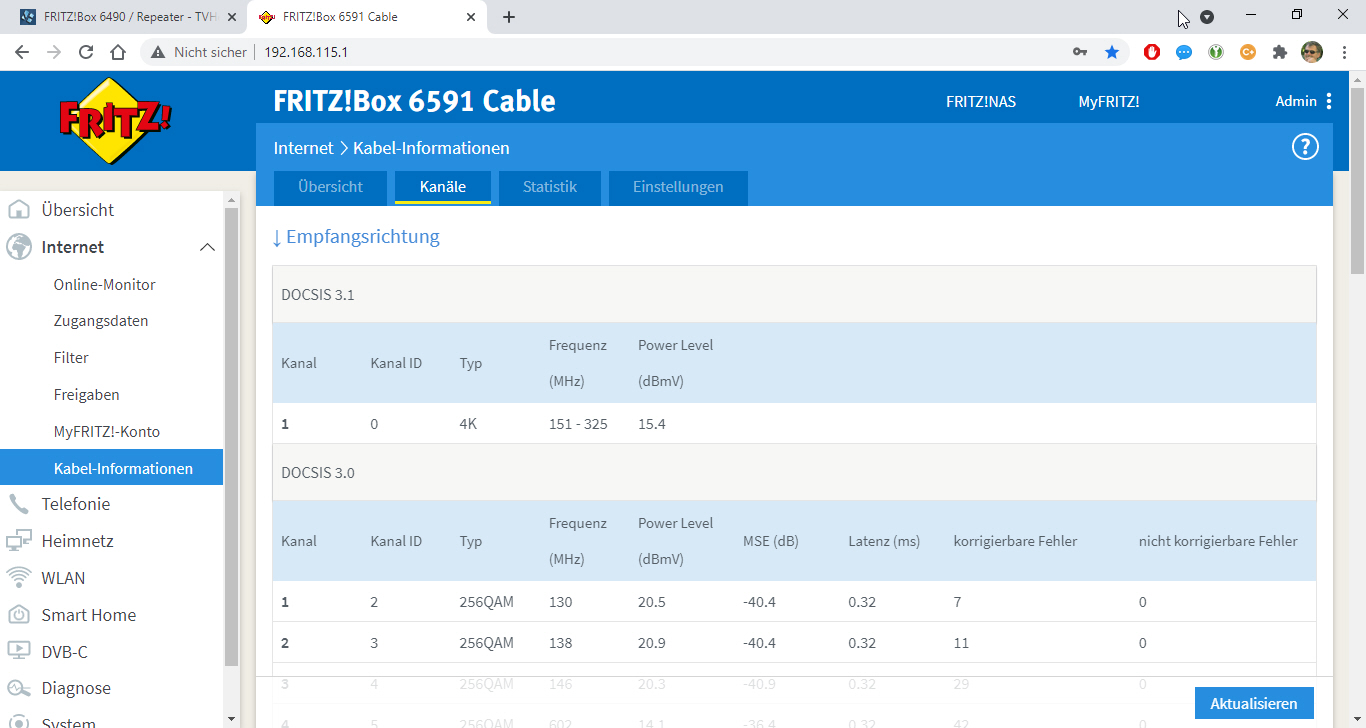The height and width of the screenshot is (728, 1366).
Task: Click the Heimnetz computers icon
Action: (19, 541)
